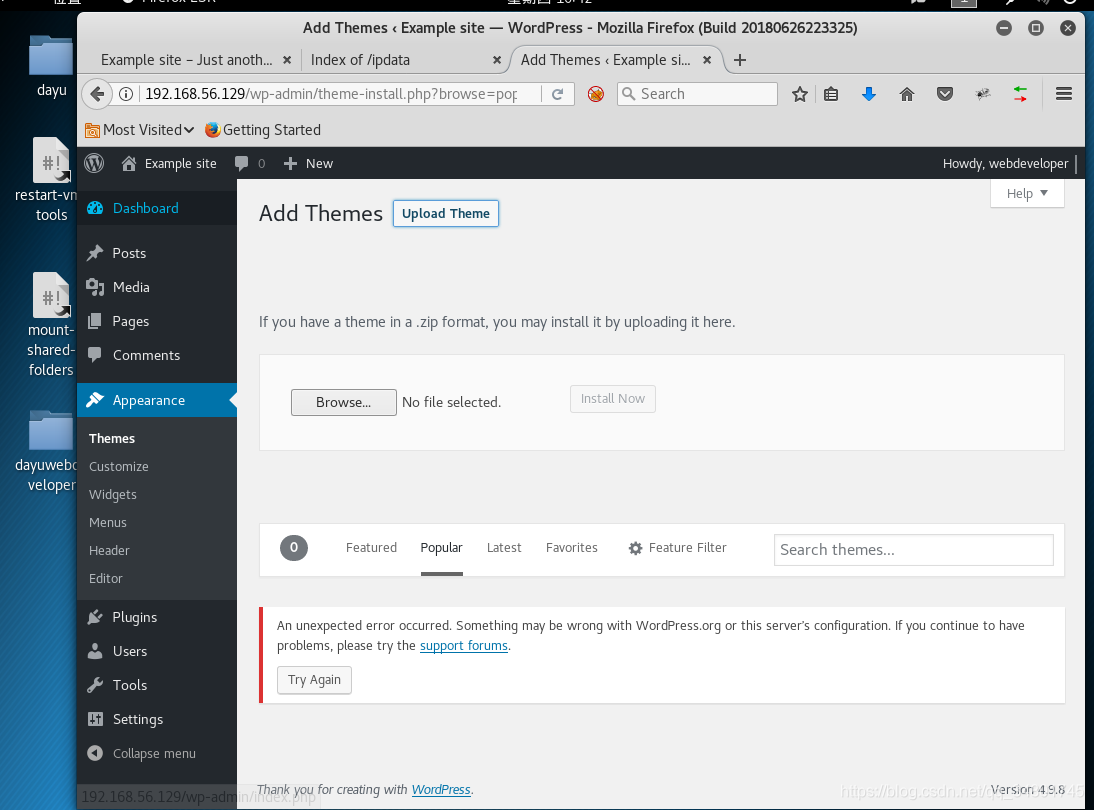Open site information icon in address bar
The image size is (1094, 810).
[x=126, y=93]
